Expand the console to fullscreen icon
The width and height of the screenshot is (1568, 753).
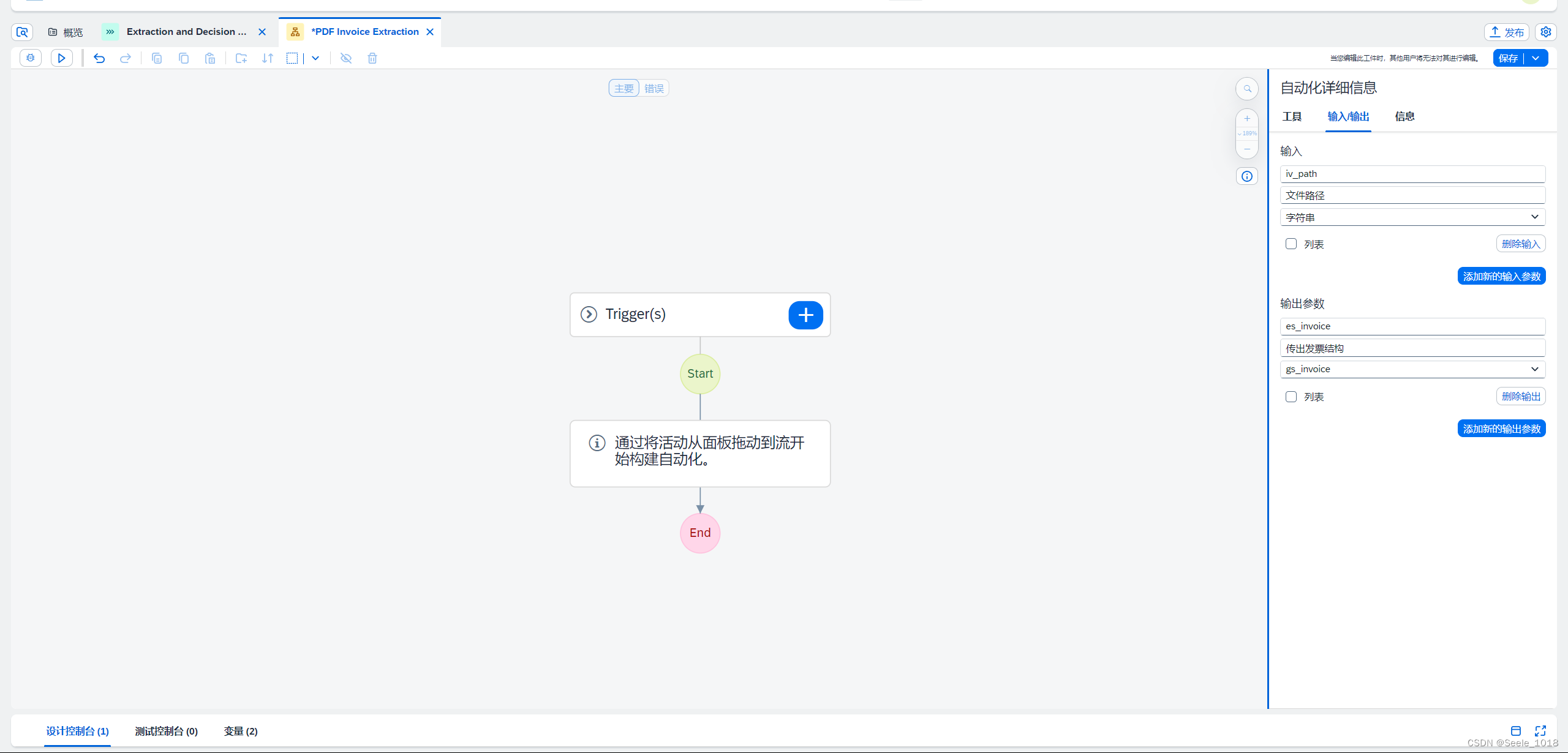pyautogui.click(x=1540, y=731)
